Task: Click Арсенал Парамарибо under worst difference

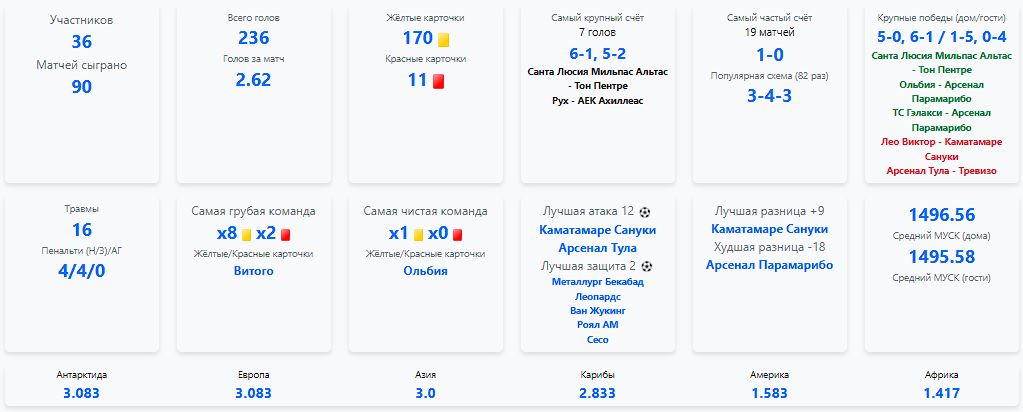Action: (x=770, y=265)
